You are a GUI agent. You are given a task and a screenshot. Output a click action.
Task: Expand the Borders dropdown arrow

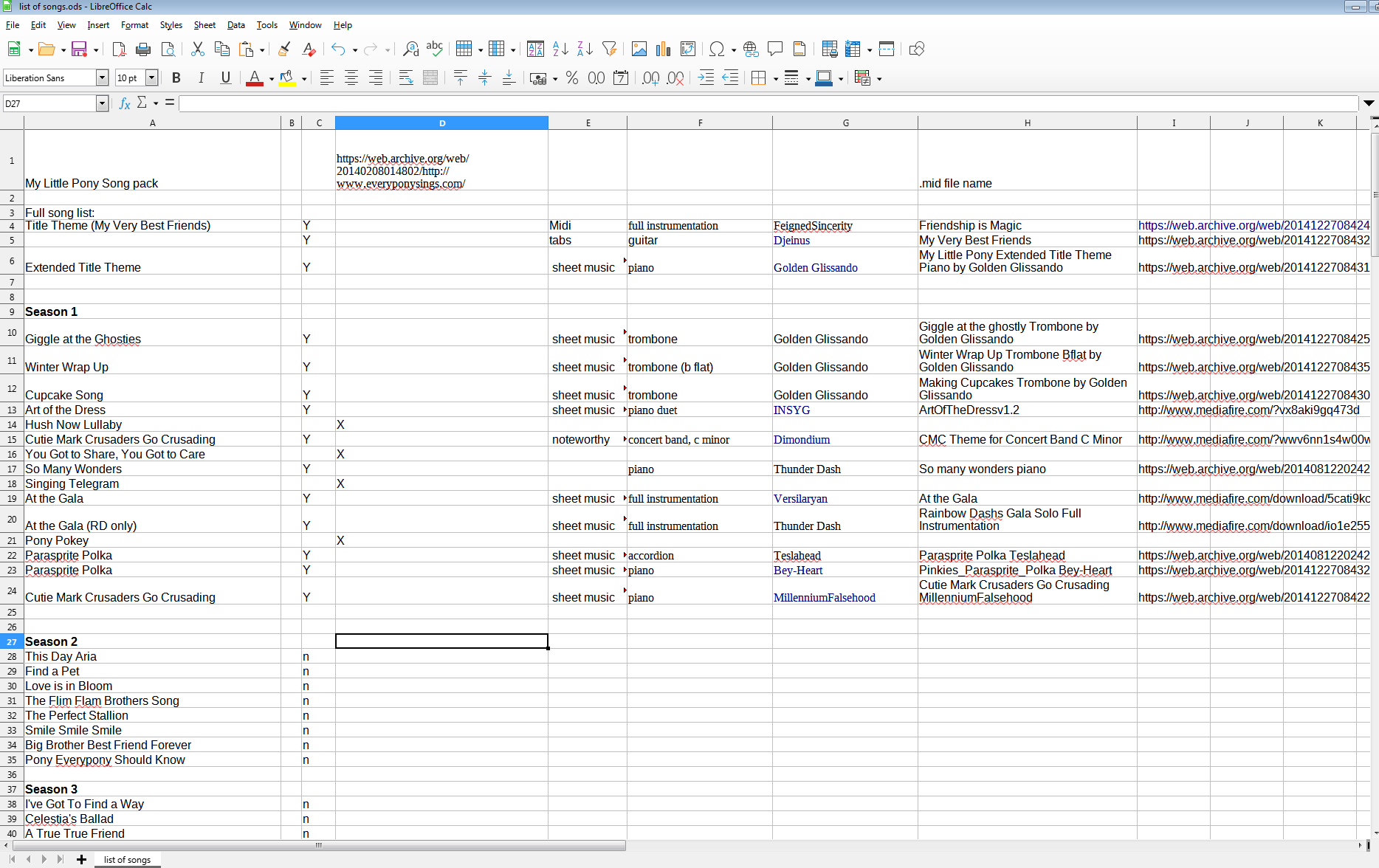776,79
